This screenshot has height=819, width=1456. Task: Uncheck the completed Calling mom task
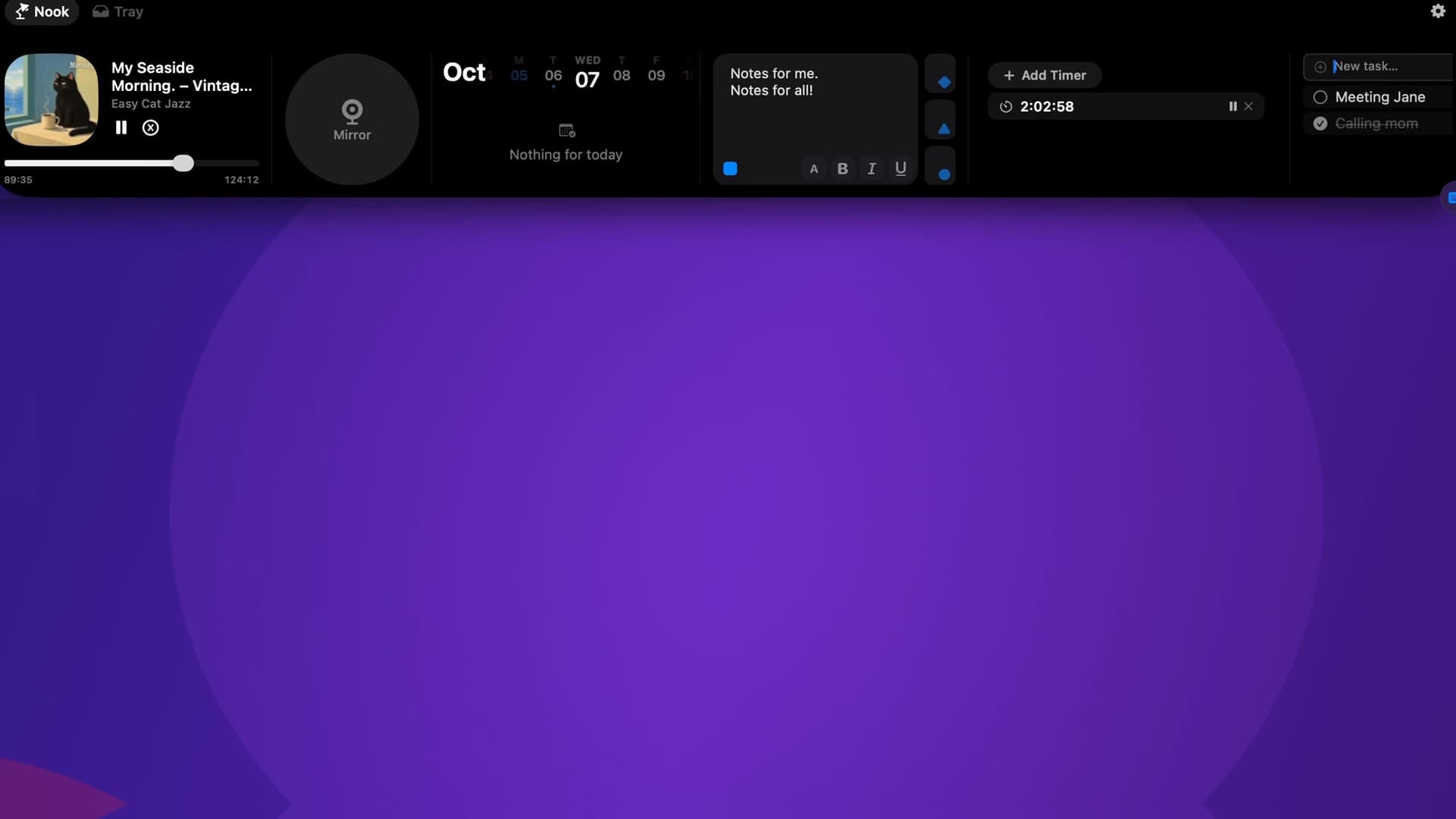coord(1320,124)
